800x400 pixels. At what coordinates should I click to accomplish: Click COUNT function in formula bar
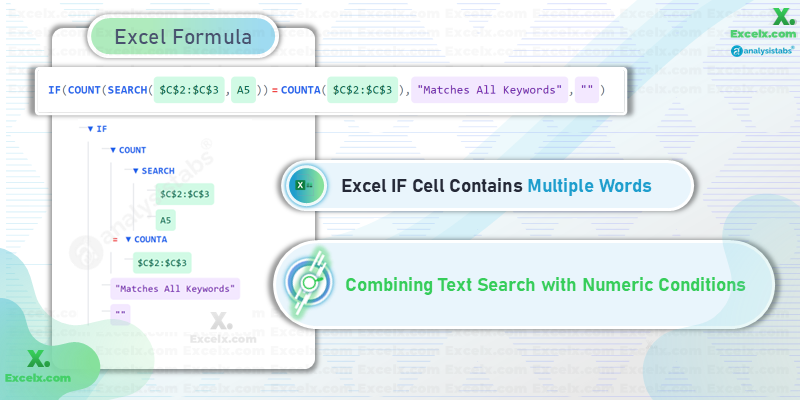pyautogui.click(x=84, y=90)
